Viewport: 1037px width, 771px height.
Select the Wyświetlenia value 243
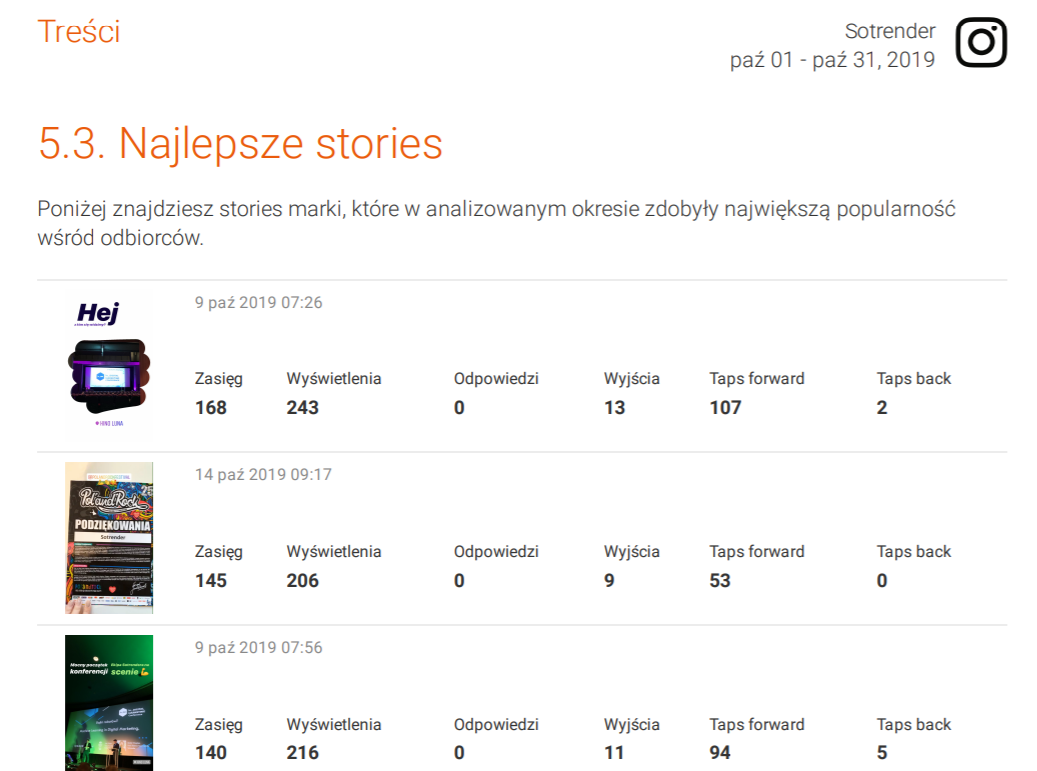click(x=303, y=407)
